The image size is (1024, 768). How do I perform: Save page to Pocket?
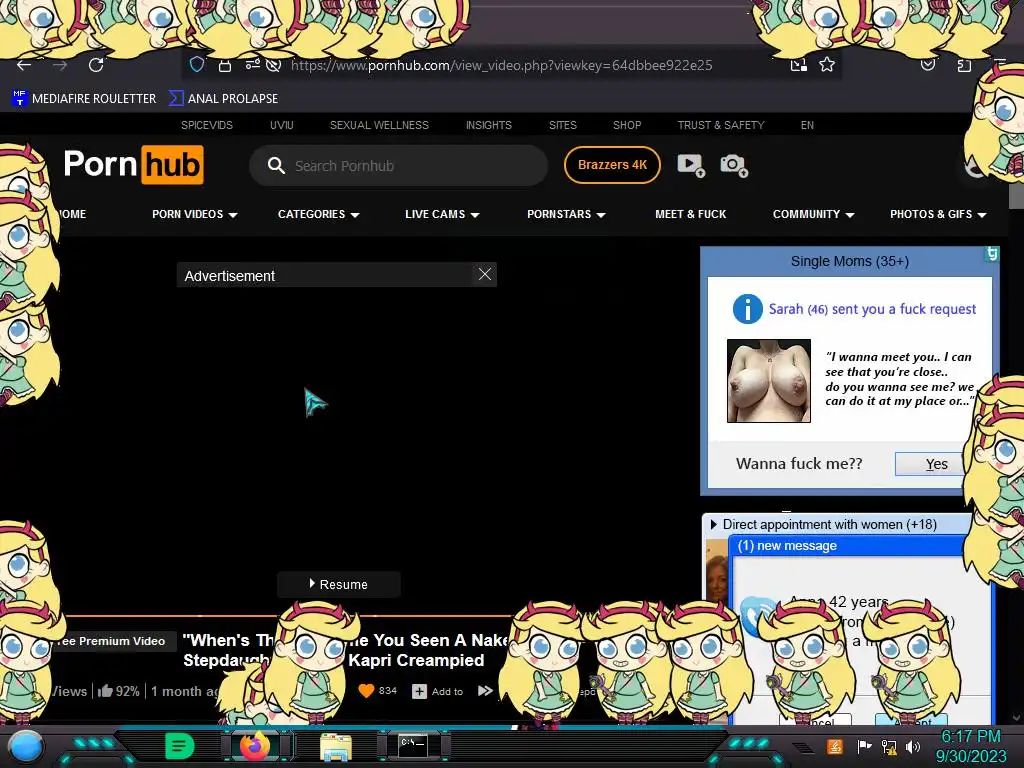coord(928,64)
